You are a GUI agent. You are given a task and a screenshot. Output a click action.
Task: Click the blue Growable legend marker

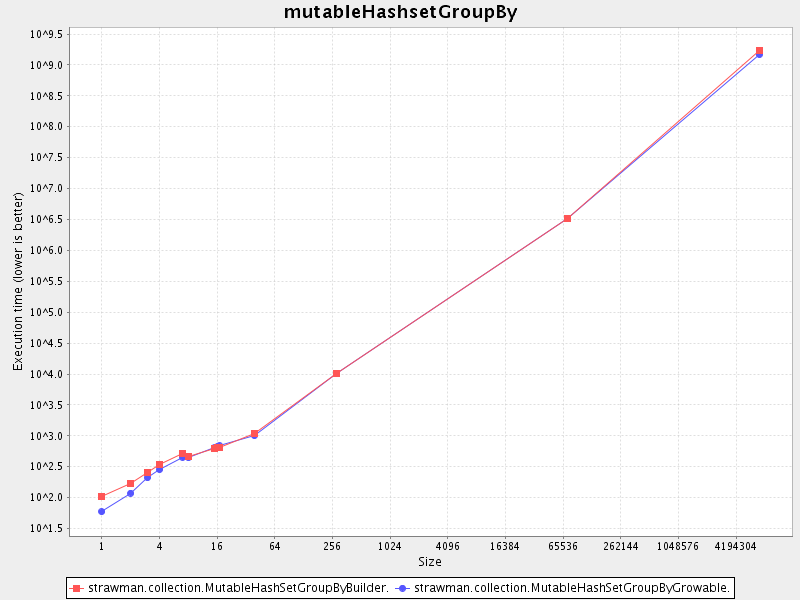click(x=403, y=588)
